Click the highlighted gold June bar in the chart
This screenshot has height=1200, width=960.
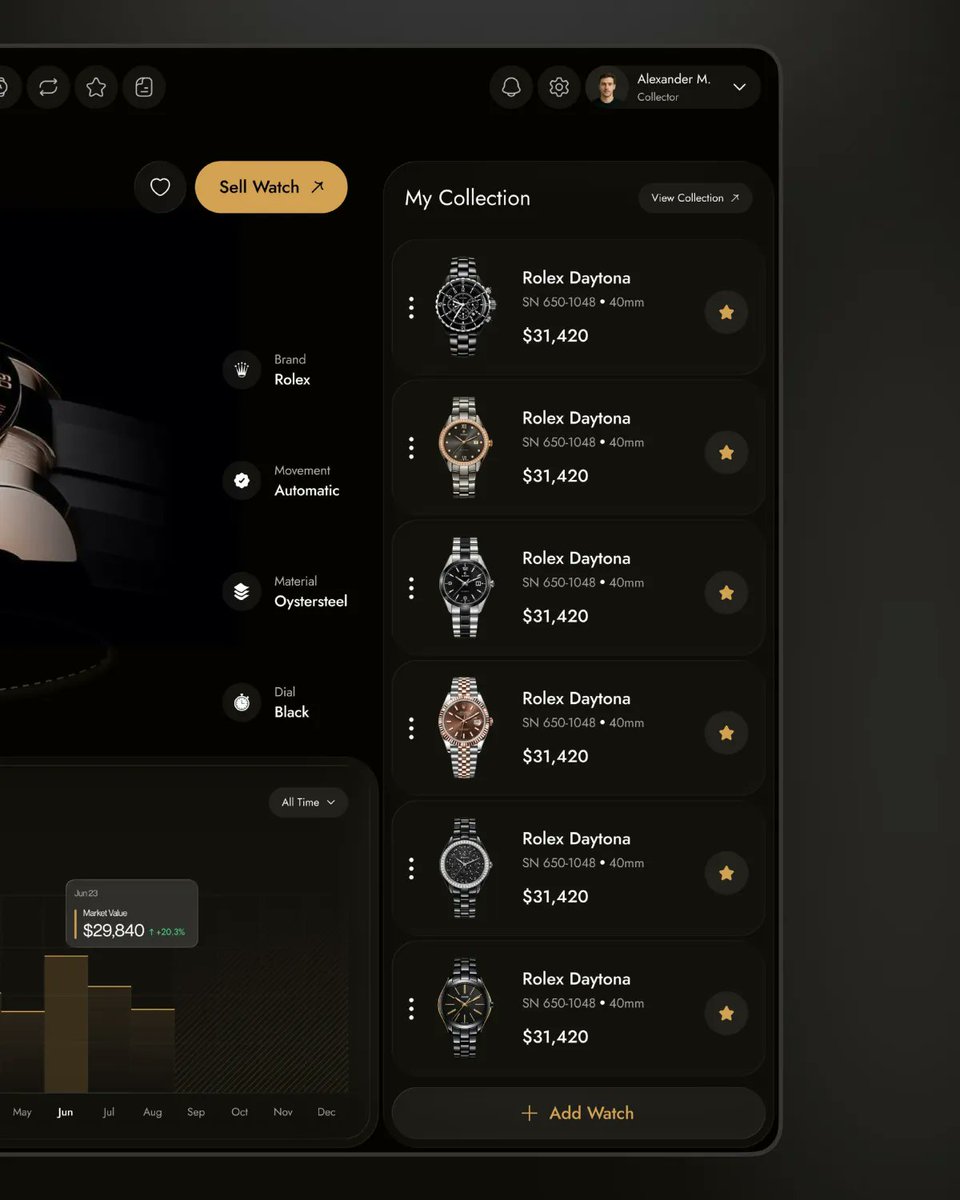click(x=66, y=1024)
